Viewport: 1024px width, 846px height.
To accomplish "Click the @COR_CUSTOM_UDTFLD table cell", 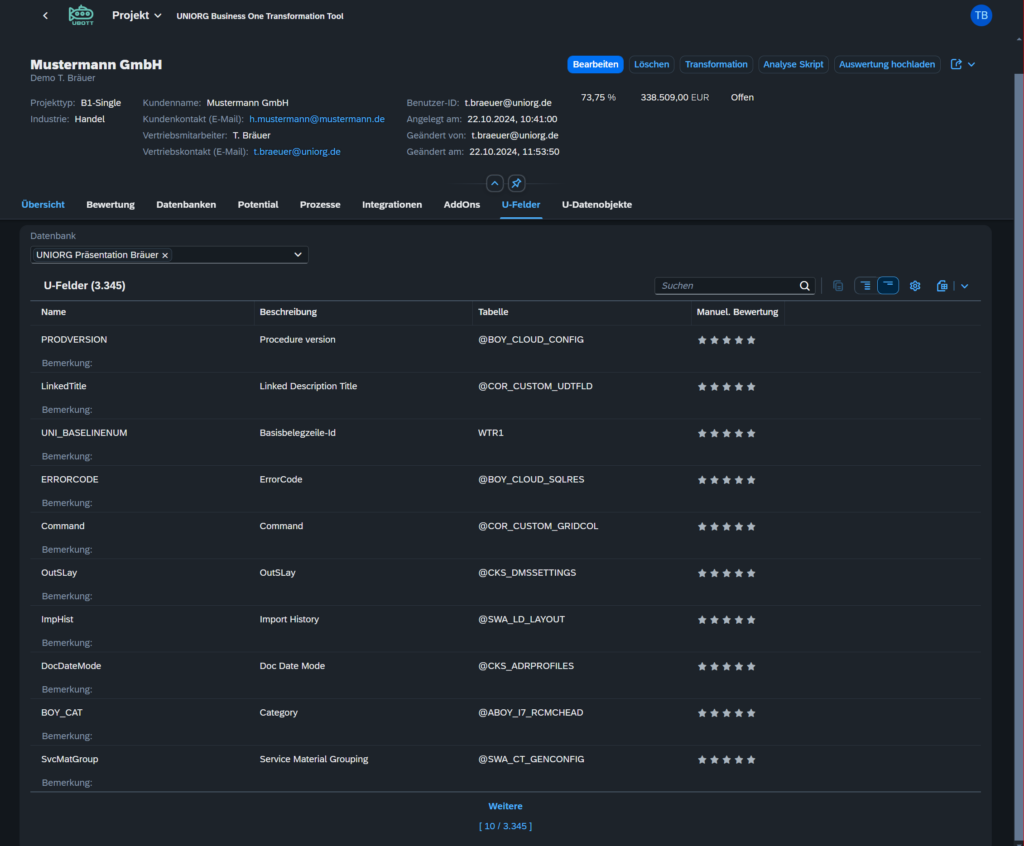I will (x=536, y=386).
